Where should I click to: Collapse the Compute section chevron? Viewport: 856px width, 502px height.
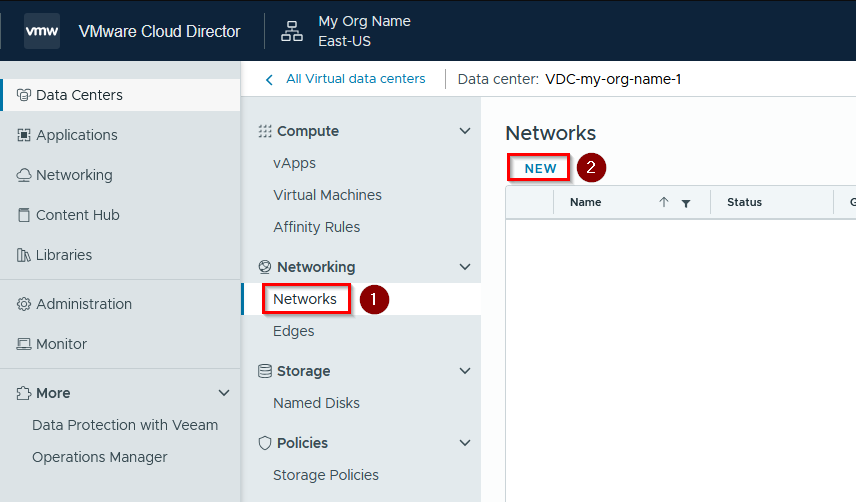[x=465, y=131]
